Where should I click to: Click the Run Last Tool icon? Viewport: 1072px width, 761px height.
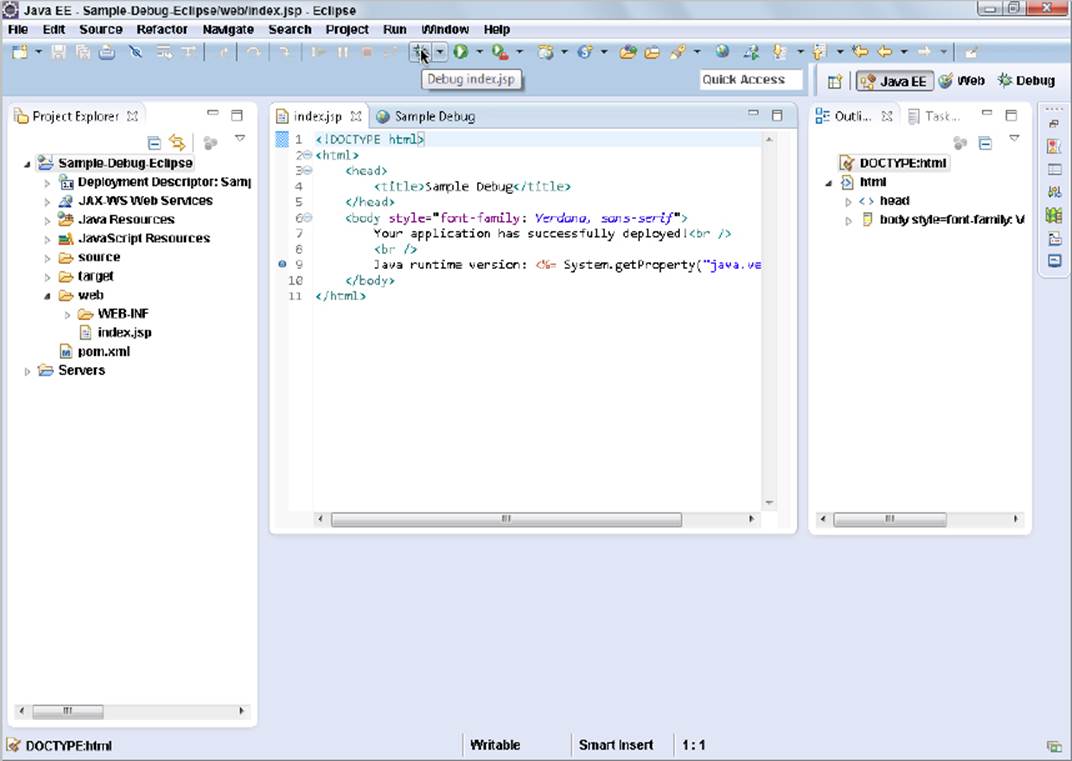[x=500, y=52]
